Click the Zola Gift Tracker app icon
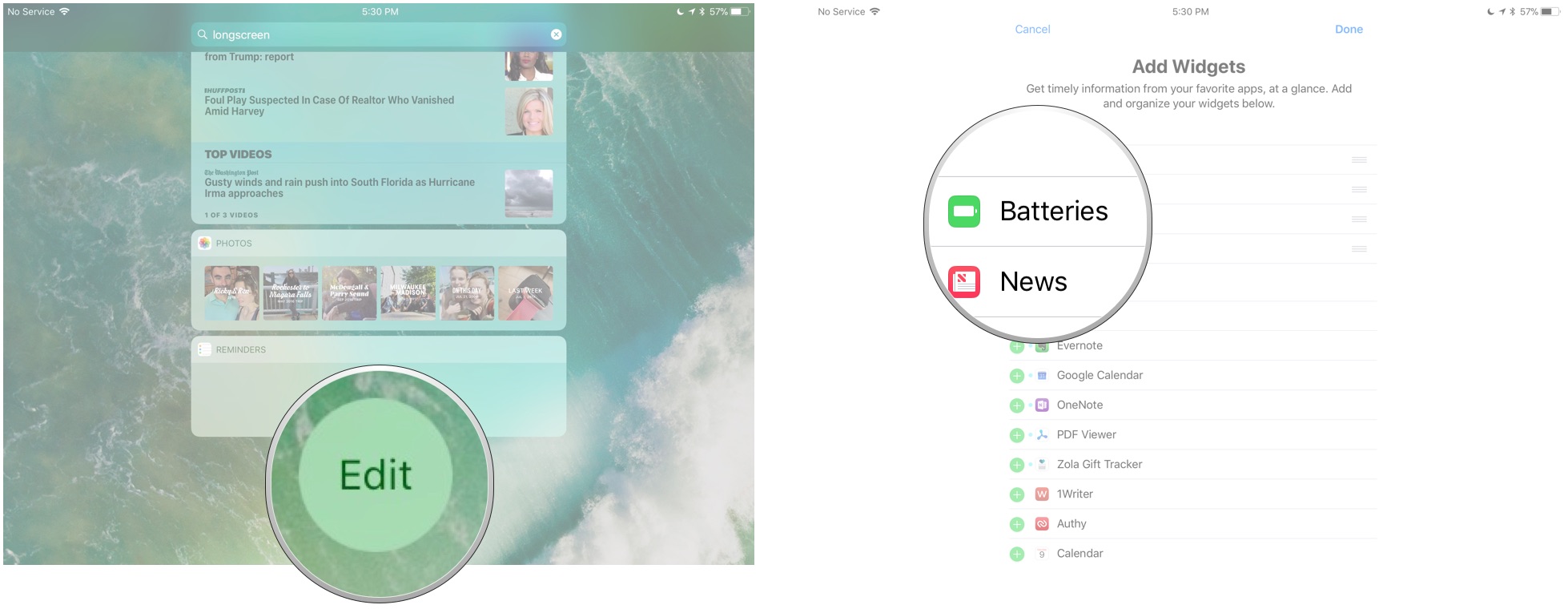Screen dimensions: 1568x609 click(1042, 464)
